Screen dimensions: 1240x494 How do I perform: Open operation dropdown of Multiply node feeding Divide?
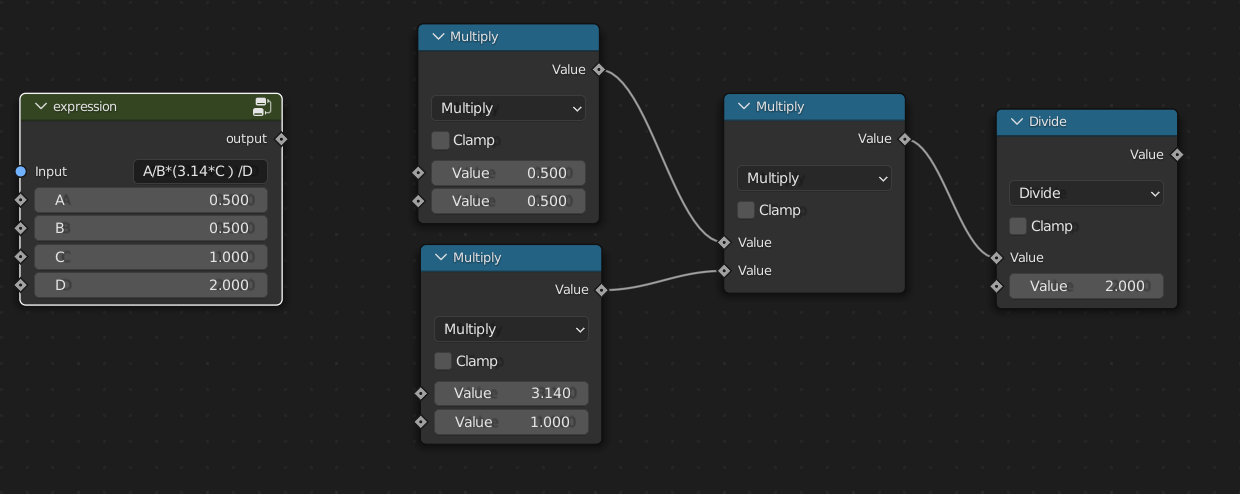[x=814, y=178]
